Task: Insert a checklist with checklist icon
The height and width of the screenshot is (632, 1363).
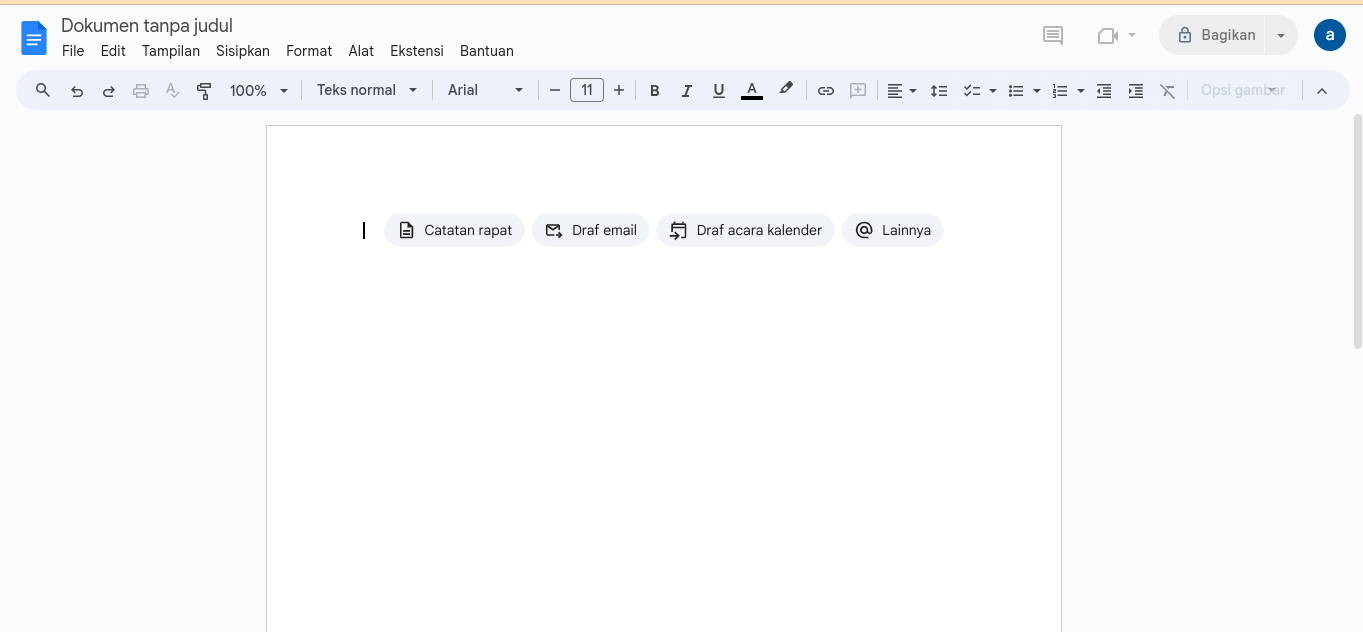Action: (971, 91)
